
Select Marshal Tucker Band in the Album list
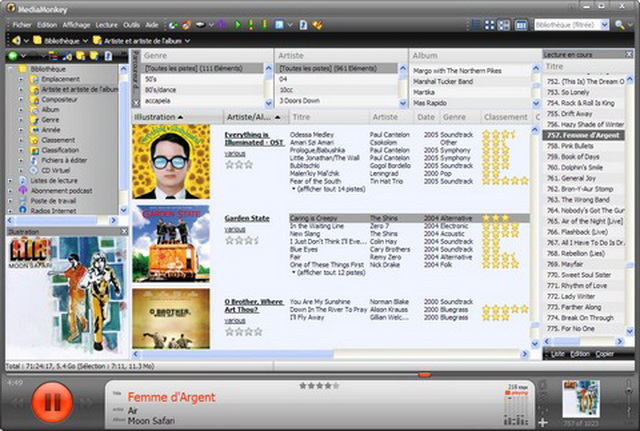coord(471,81)
